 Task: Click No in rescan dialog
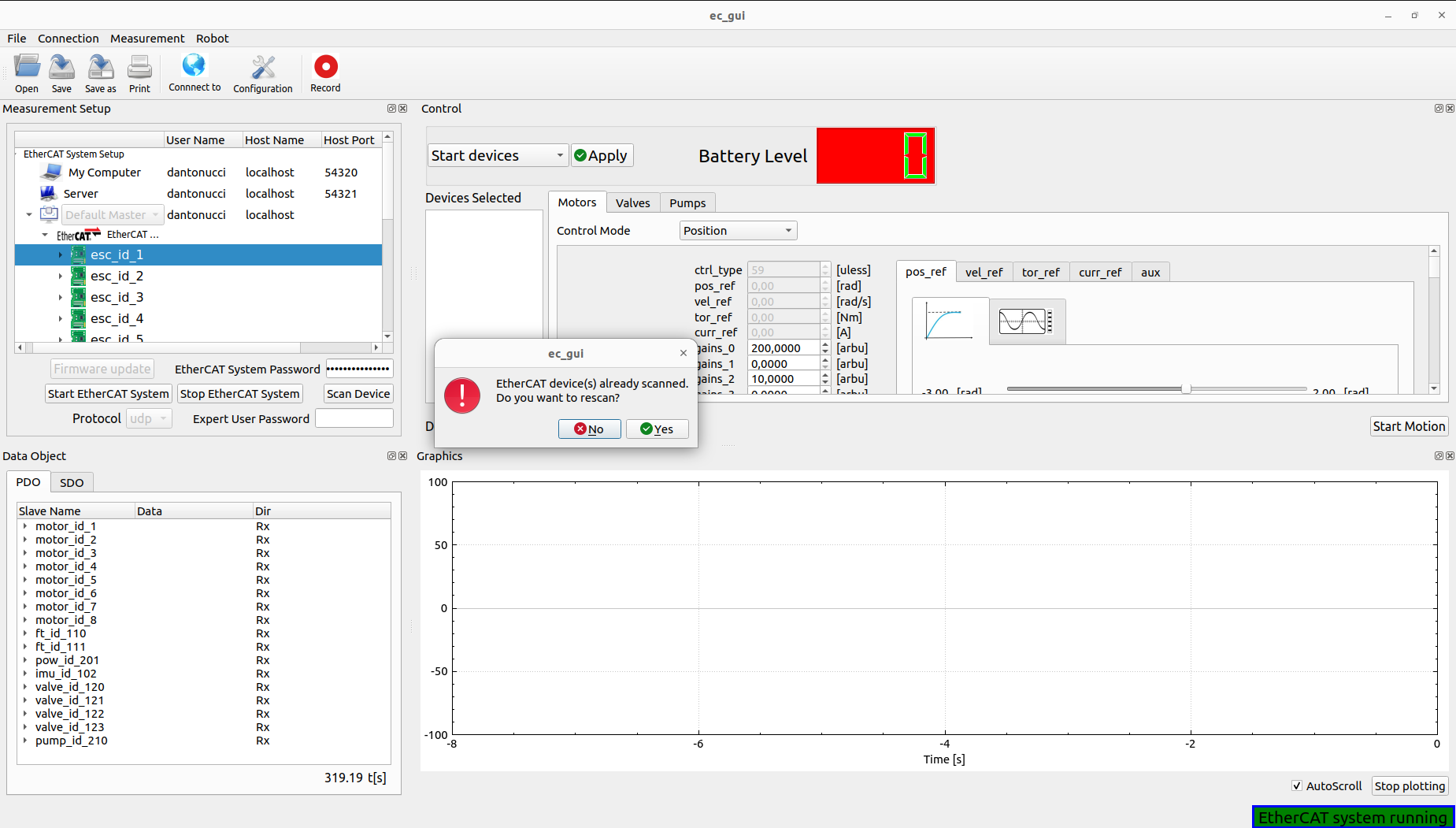point(589,429)
